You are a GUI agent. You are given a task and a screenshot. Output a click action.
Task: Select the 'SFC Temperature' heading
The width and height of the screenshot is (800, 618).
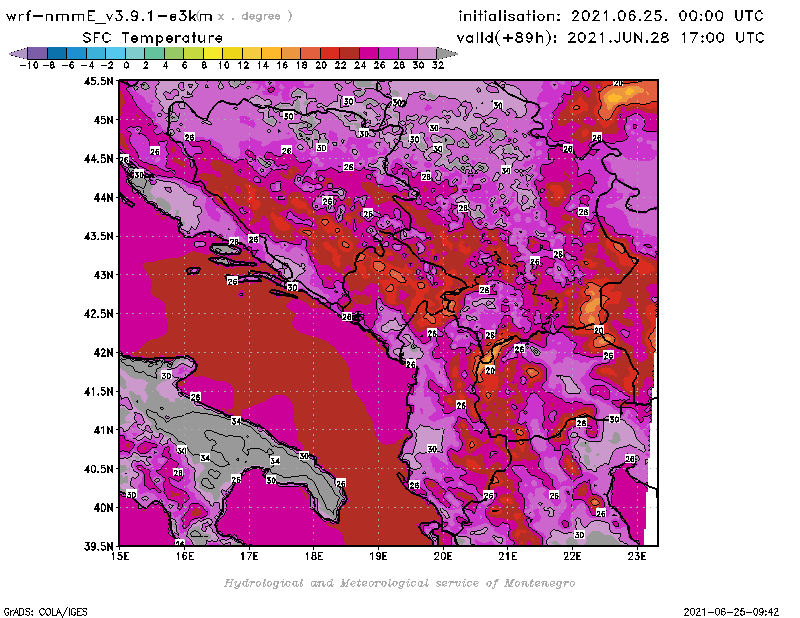click(153, 38)
